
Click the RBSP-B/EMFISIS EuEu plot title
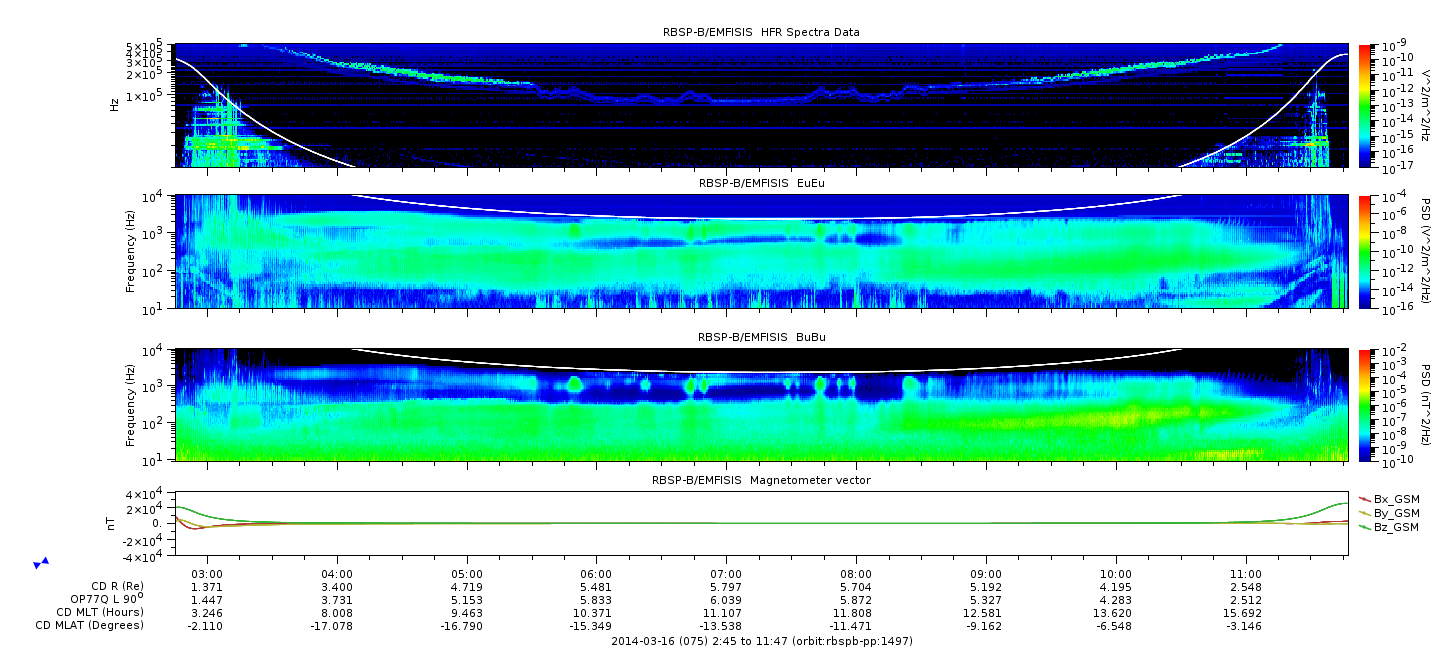click(761, 184)
